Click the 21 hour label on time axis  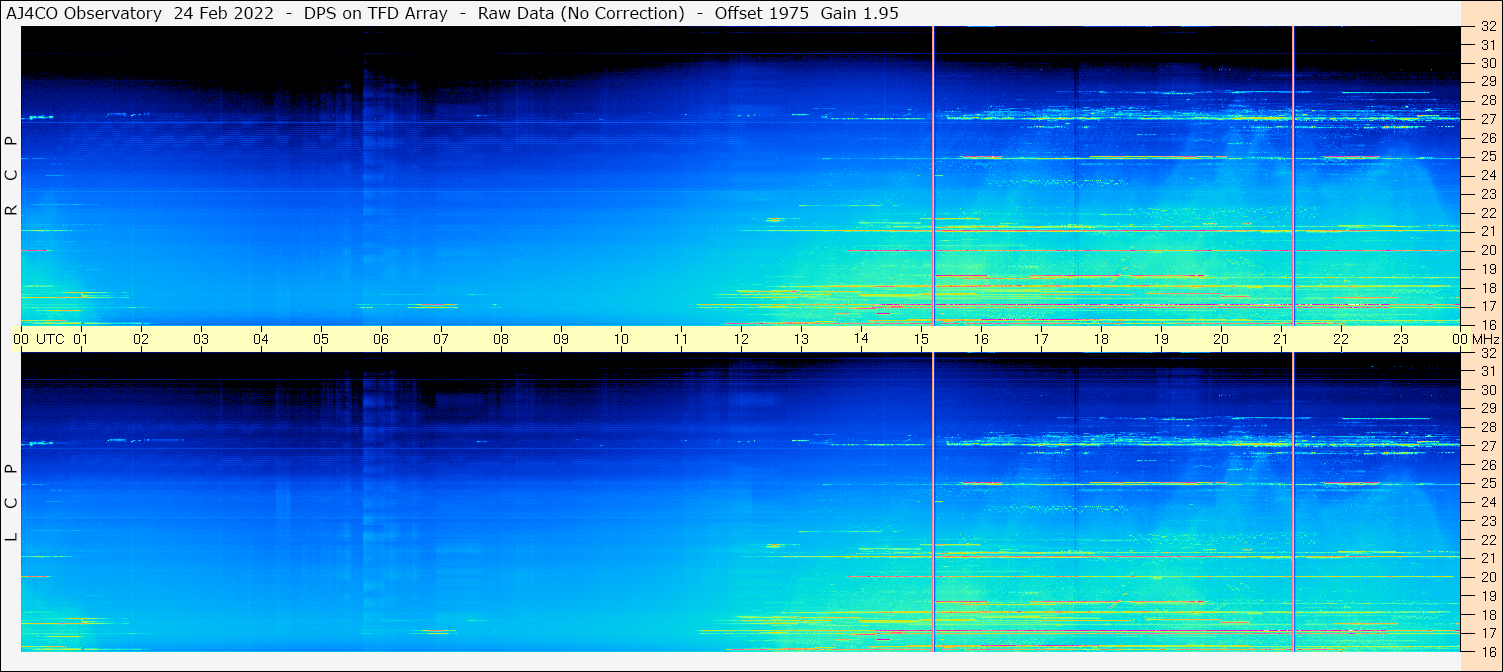click(x=1281, y=339)
